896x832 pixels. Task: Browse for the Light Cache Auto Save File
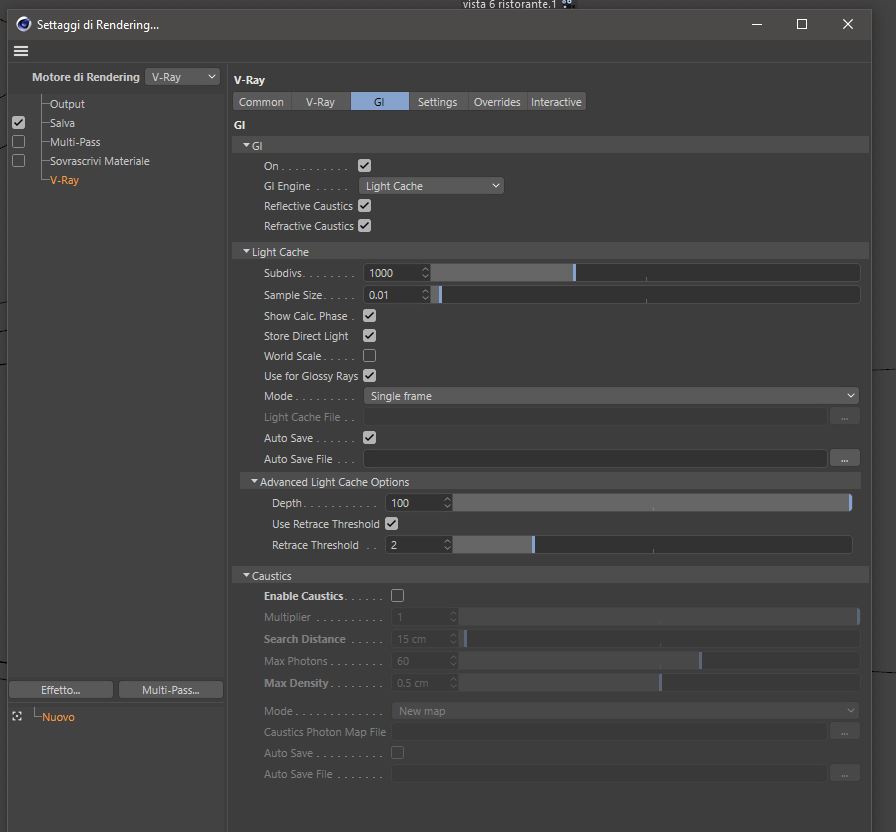tap(845, 458)
